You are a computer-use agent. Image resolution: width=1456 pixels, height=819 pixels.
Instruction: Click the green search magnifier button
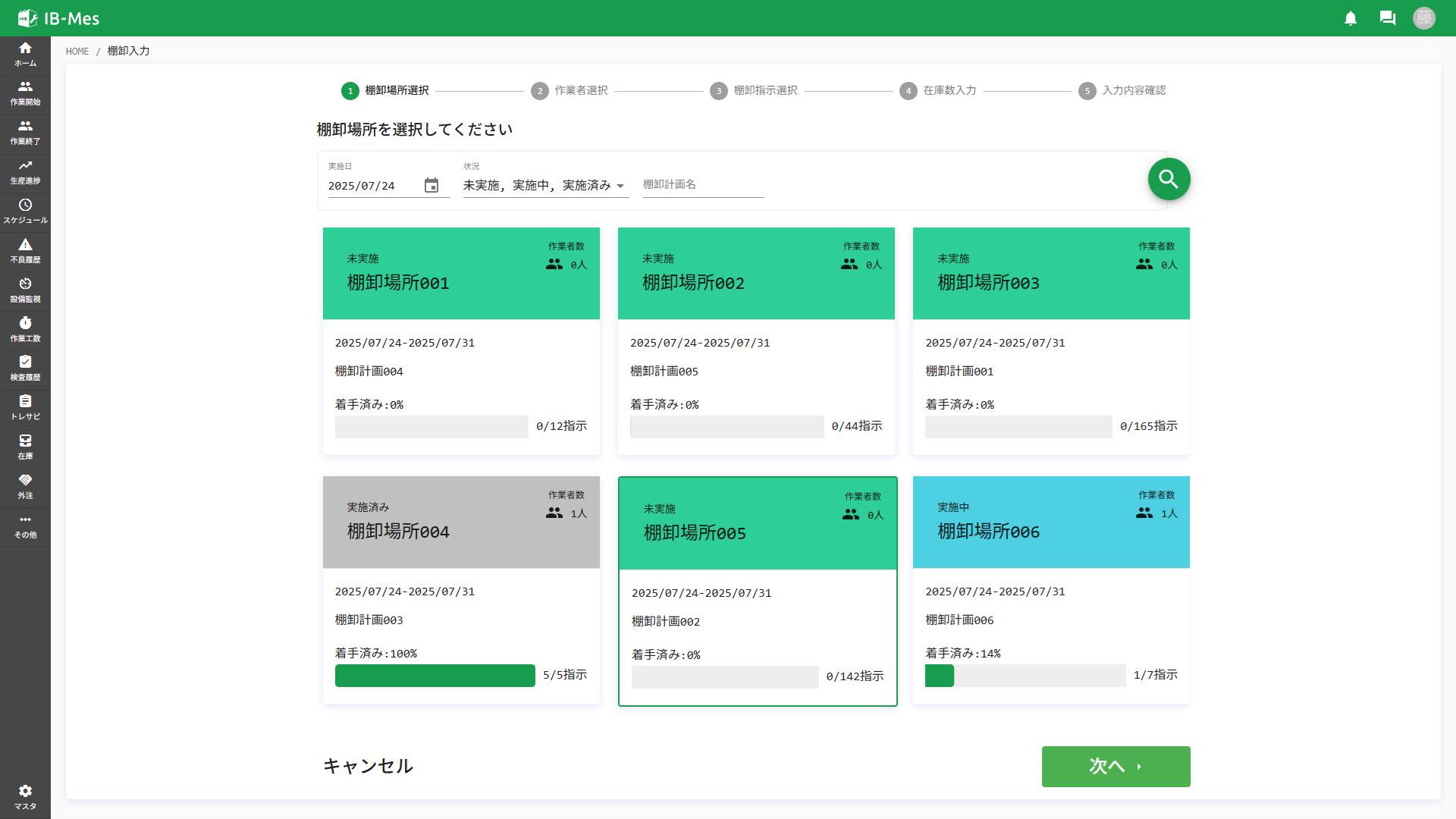tap(1169, 179)
